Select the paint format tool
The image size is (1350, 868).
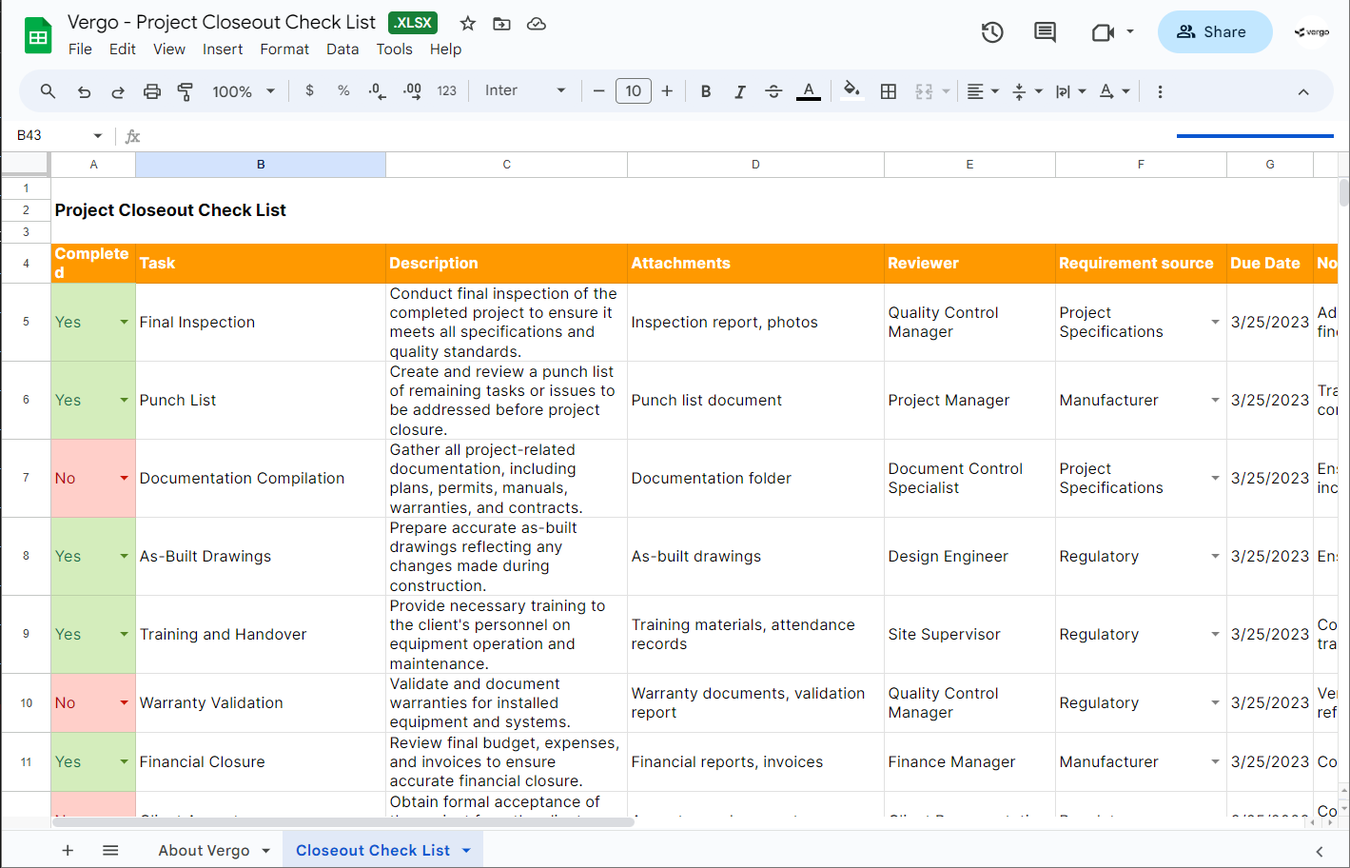tap(185, 91)
